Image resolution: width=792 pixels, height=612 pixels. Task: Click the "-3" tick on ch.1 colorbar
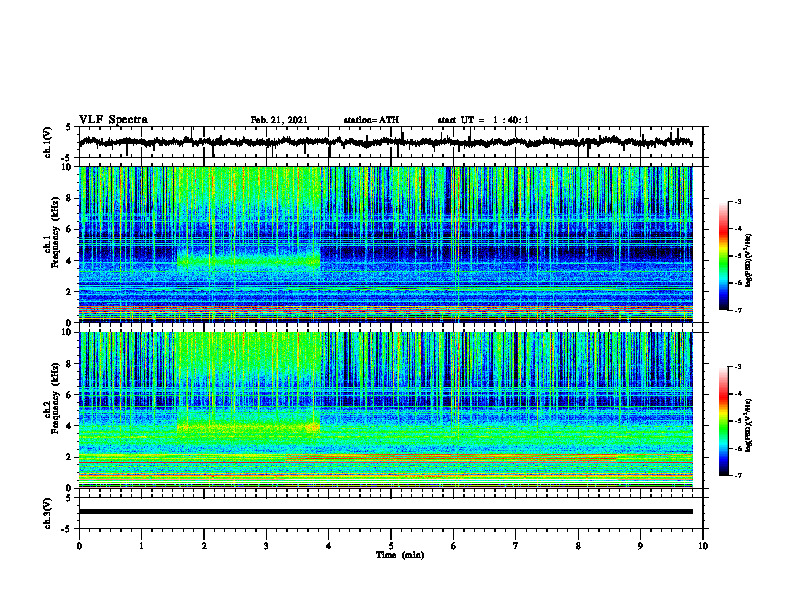737,202
